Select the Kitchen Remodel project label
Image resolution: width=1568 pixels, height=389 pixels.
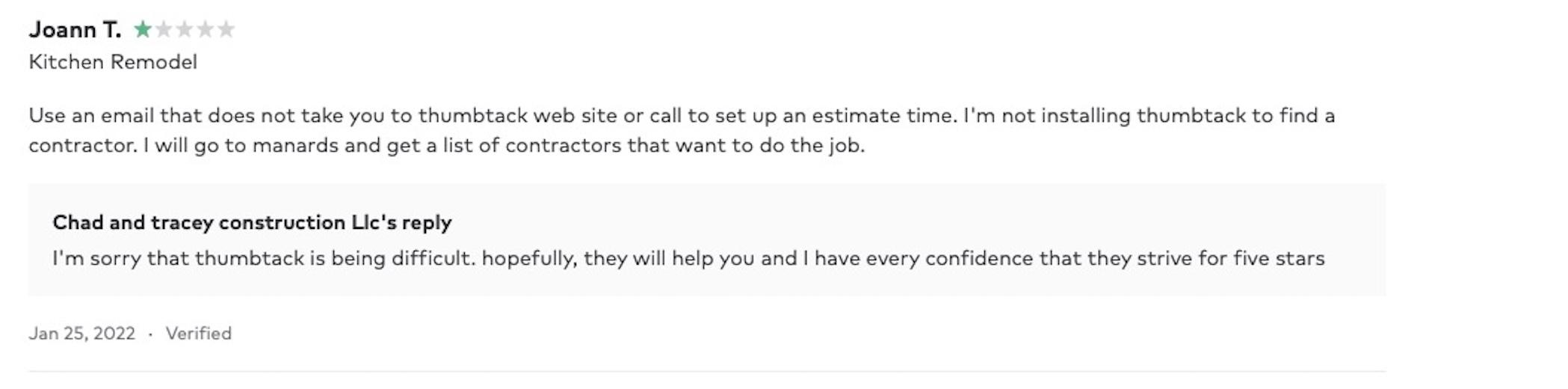pyautogui.click(x=113, y=62)
